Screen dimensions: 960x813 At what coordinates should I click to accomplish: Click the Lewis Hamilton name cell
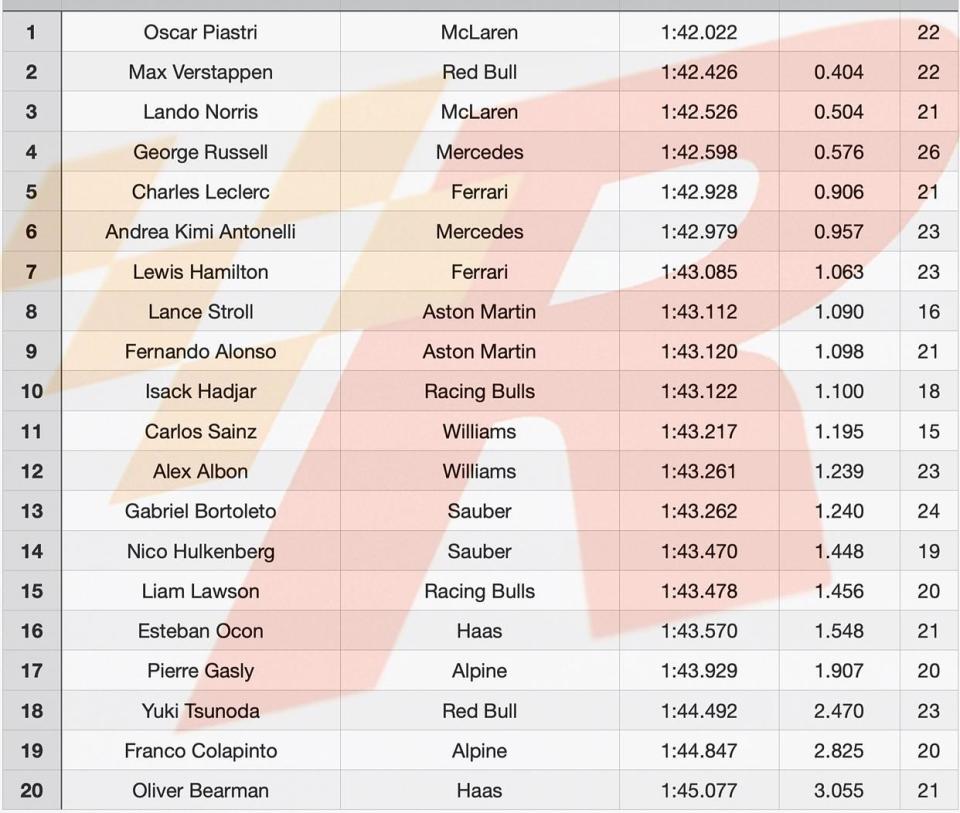coord(201,271)
